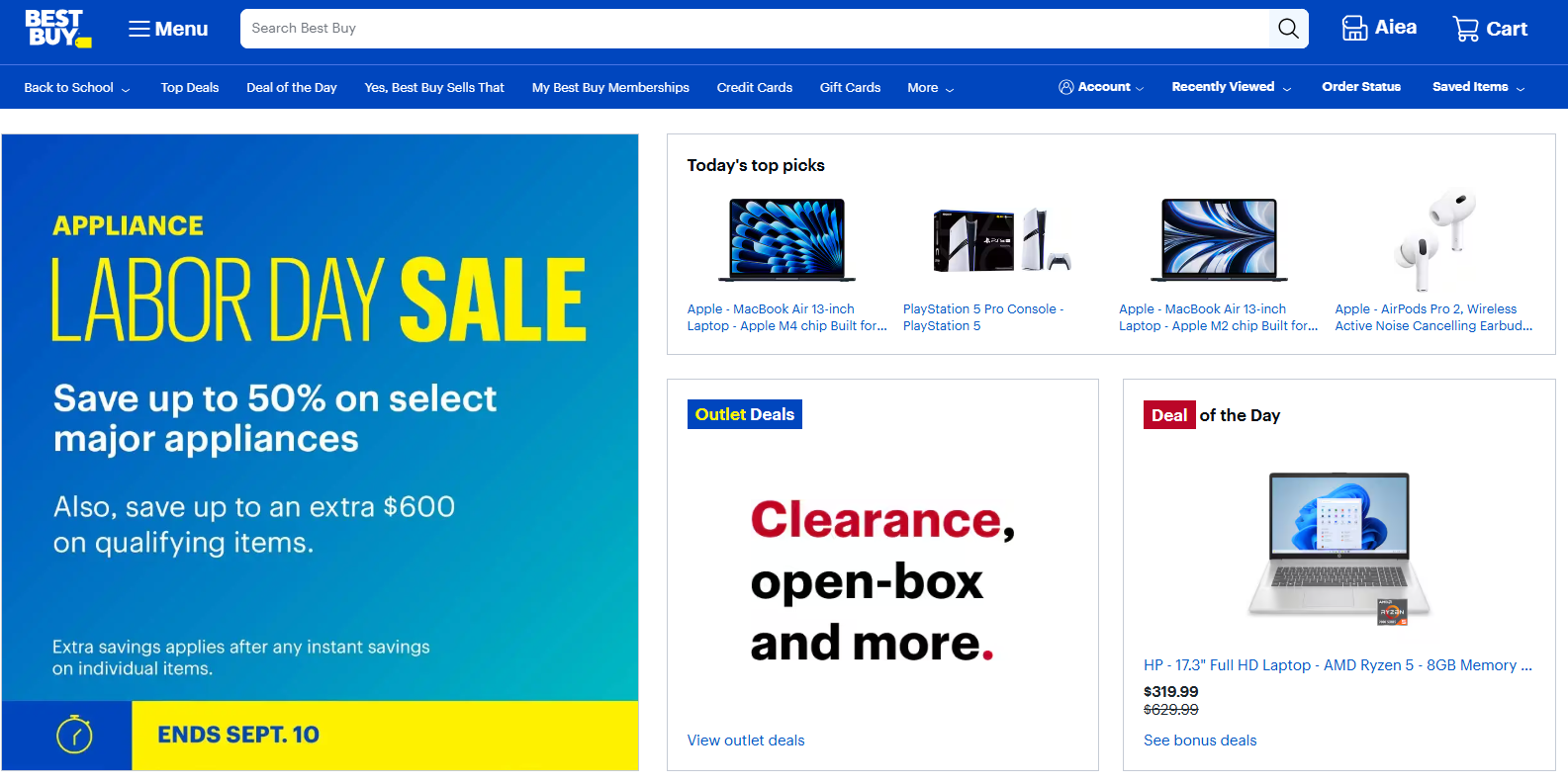Go to the Best Buy home logo
The height and width of the screenshot is (784, 1568).
tap(57, 29)
